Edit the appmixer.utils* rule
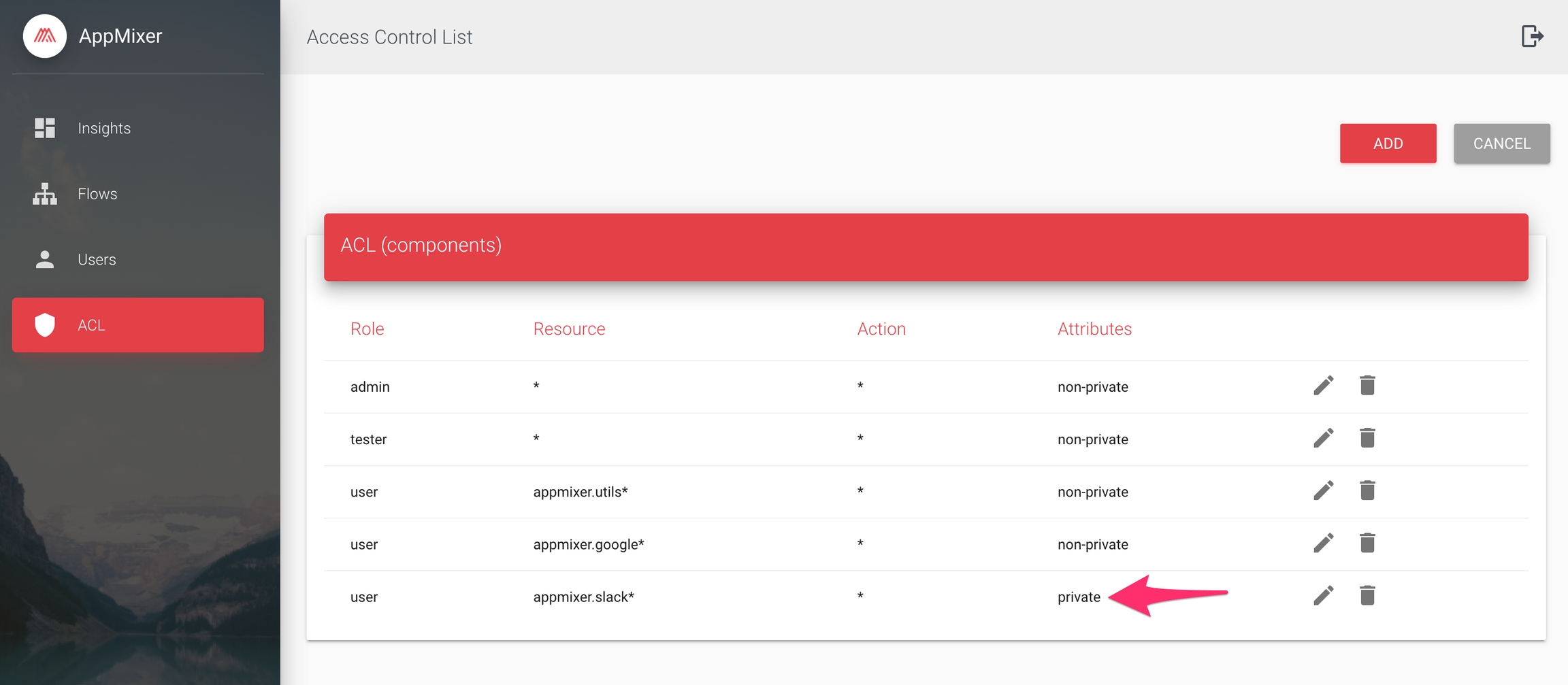This screenshot has height=685, width=1568. 1323,490
